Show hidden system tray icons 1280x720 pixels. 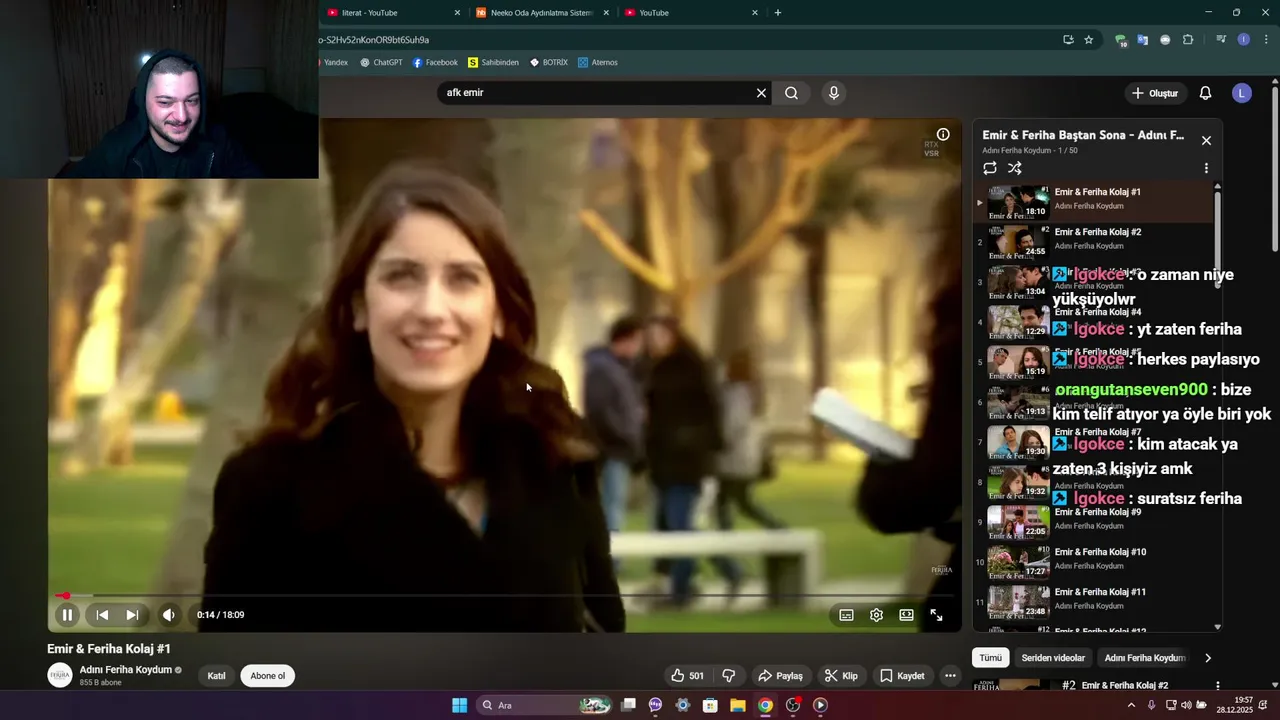click(x=1131, y=705)
